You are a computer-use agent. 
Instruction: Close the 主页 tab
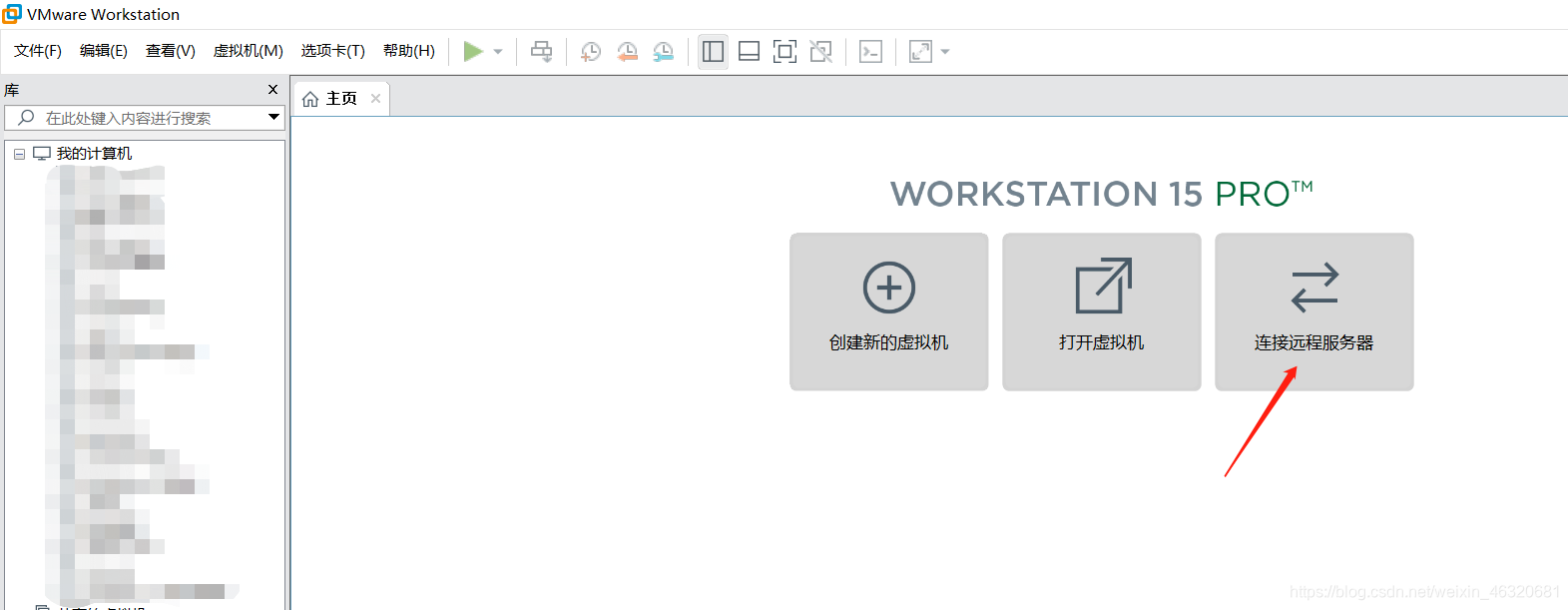point(375,98)
